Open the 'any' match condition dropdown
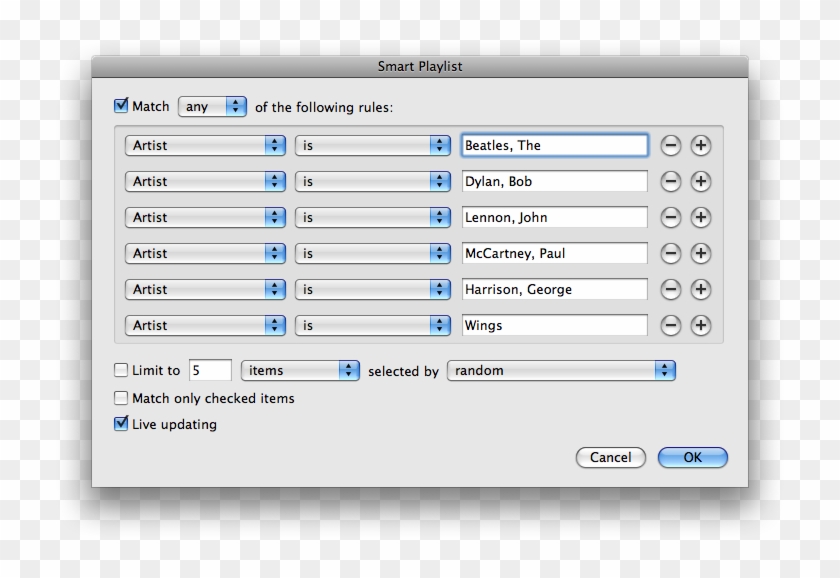Viewport: 840px width, 578px height. point(212,106)
